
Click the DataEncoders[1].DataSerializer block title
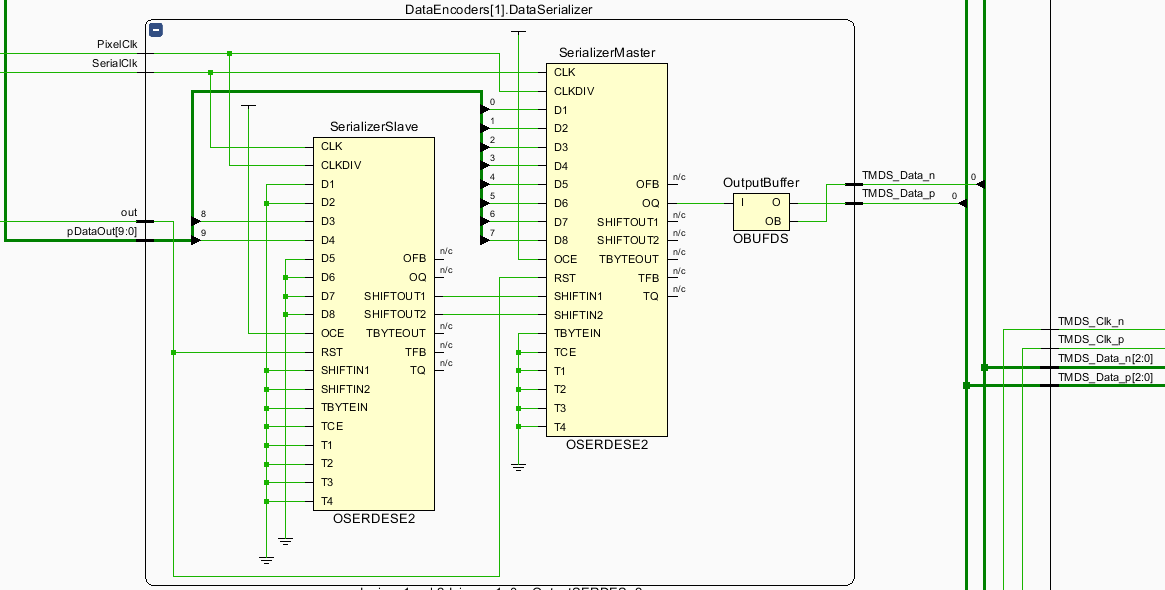click(499, 10)
